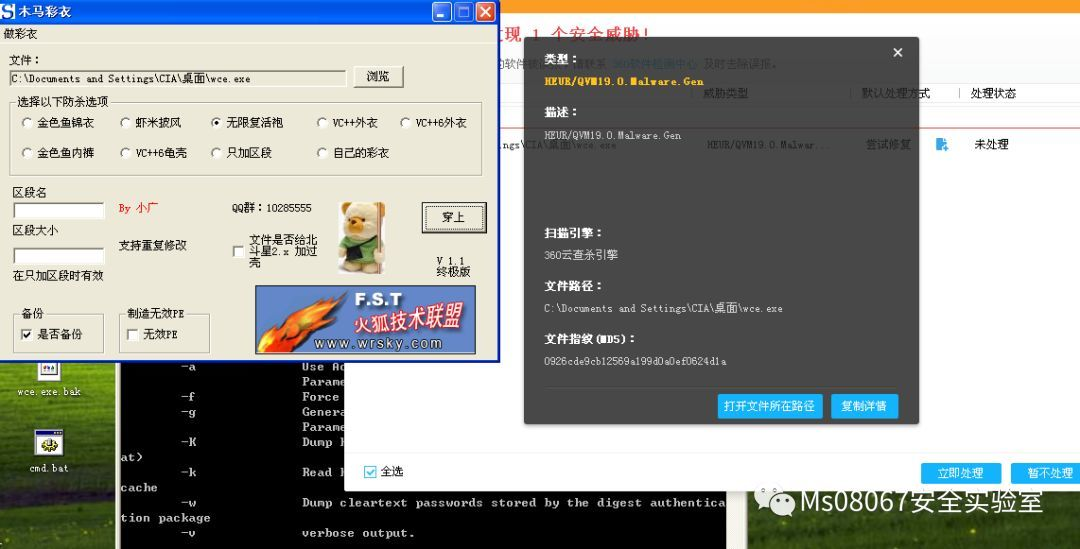Image resolution: width=1080 pixels, height=549 pixels.
Task: Click the 360云查杀引擎 text
Action: point(581,255)
